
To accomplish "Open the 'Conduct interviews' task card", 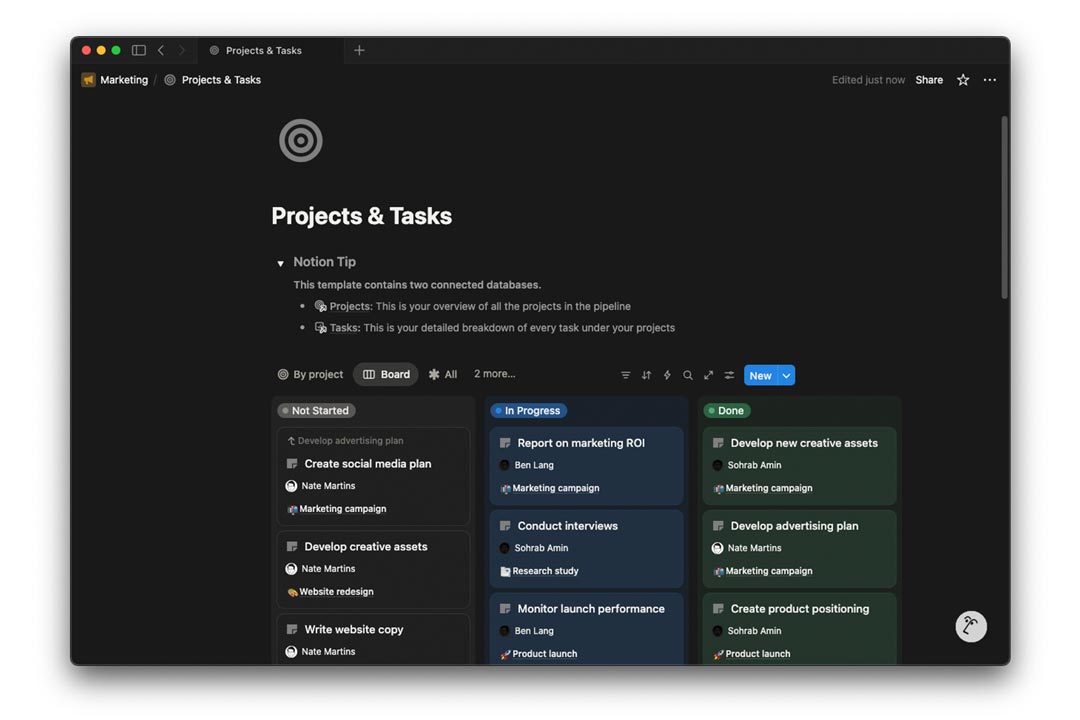I will coord(567,526).
